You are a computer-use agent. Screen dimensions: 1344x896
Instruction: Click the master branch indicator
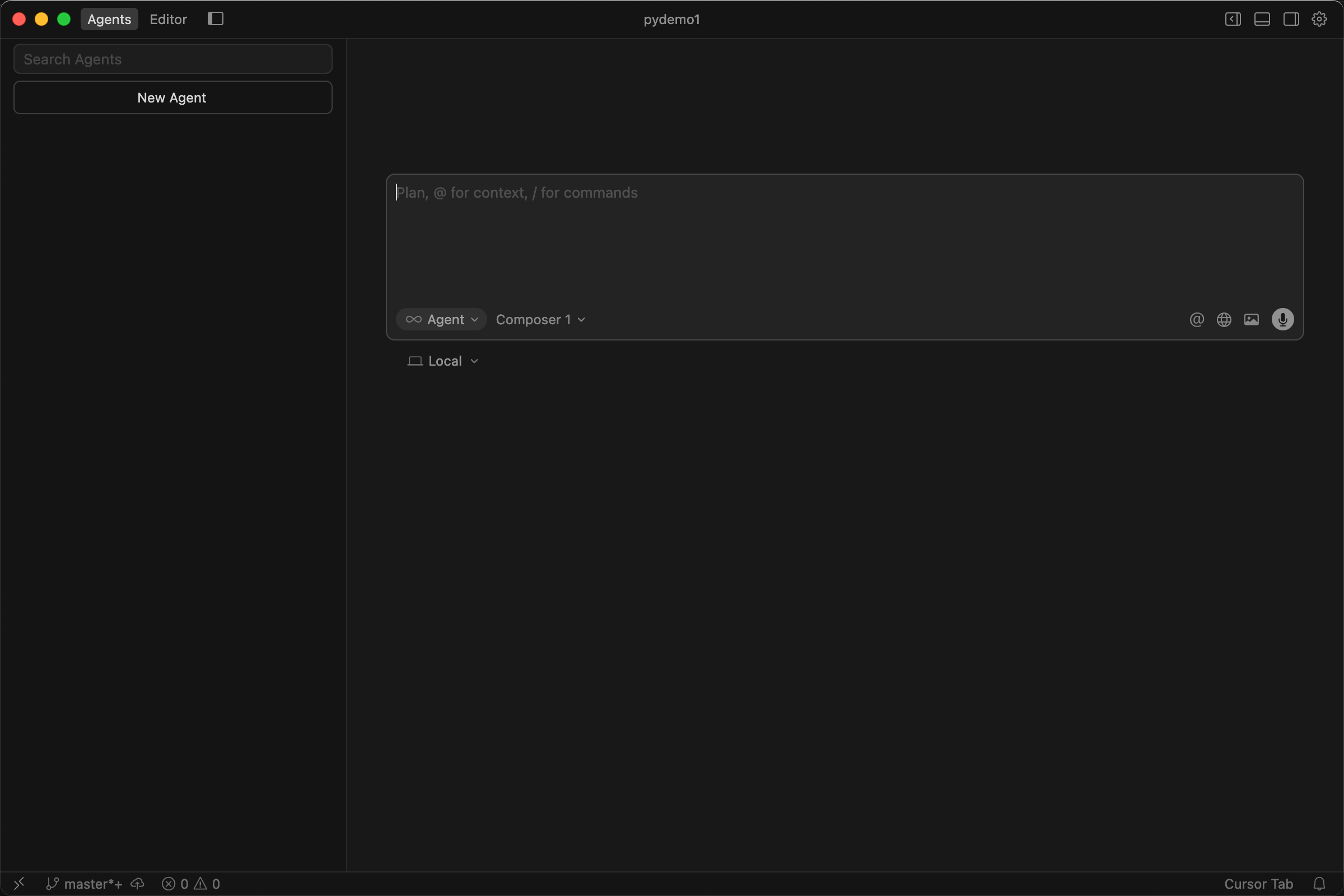85,884
